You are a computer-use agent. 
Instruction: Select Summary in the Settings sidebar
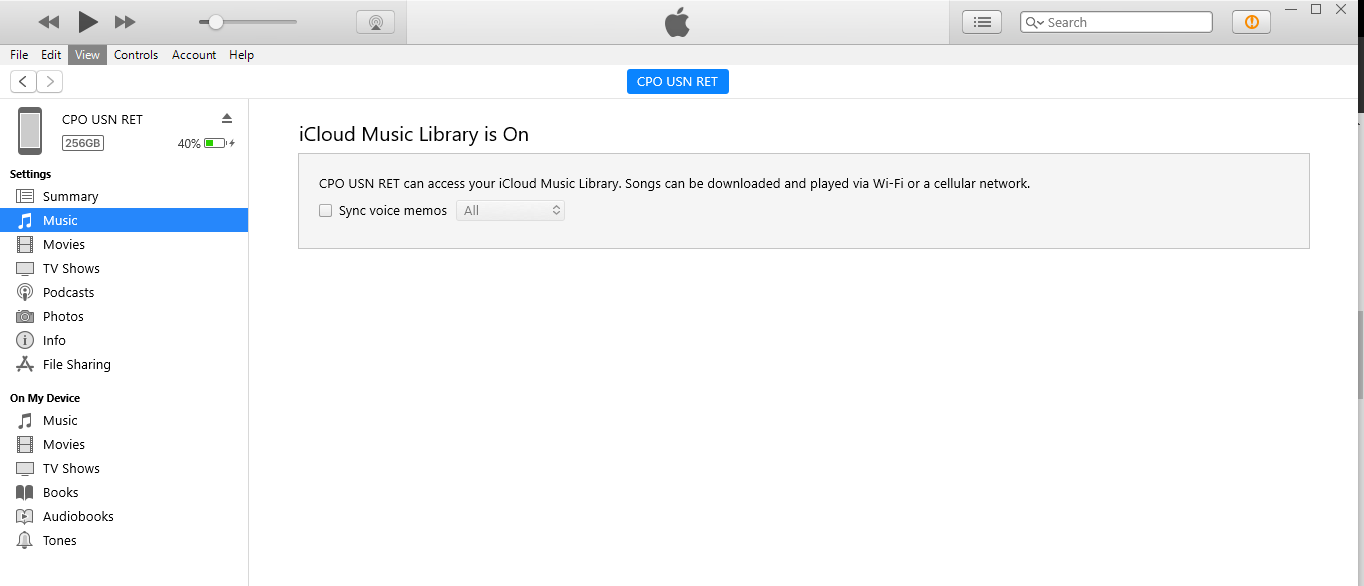pyautogui.click(x=71, y=196)
